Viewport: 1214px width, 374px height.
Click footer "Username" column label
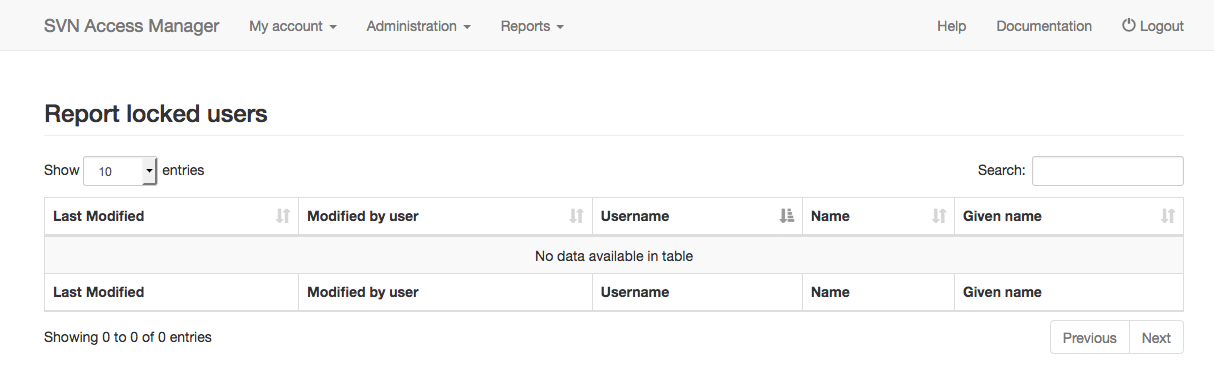(x=635, y=292)
